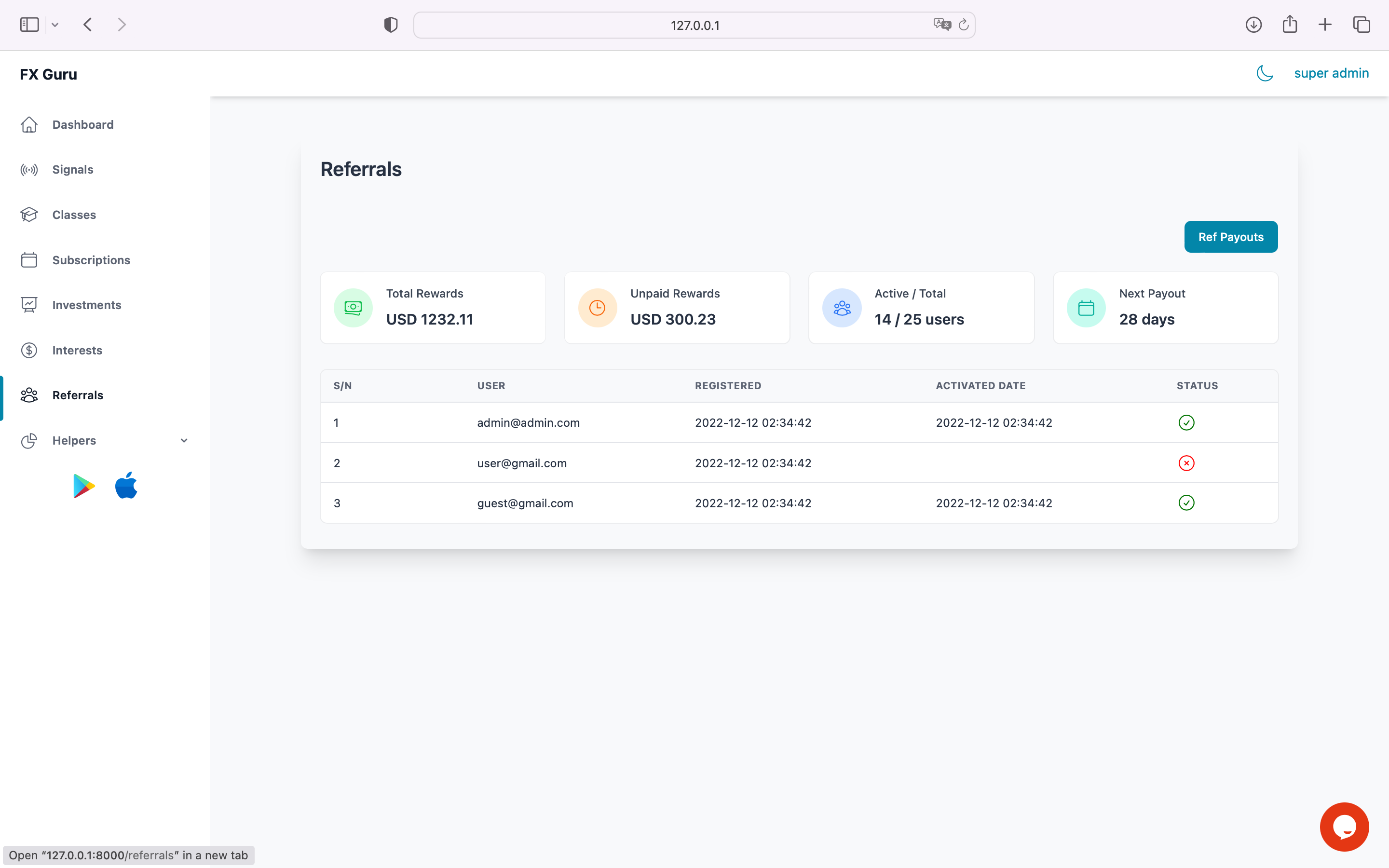The width and height of the screenshot is (1389, 868).
Task: Click the Apple App Store icon
Action: pos(126,486)
